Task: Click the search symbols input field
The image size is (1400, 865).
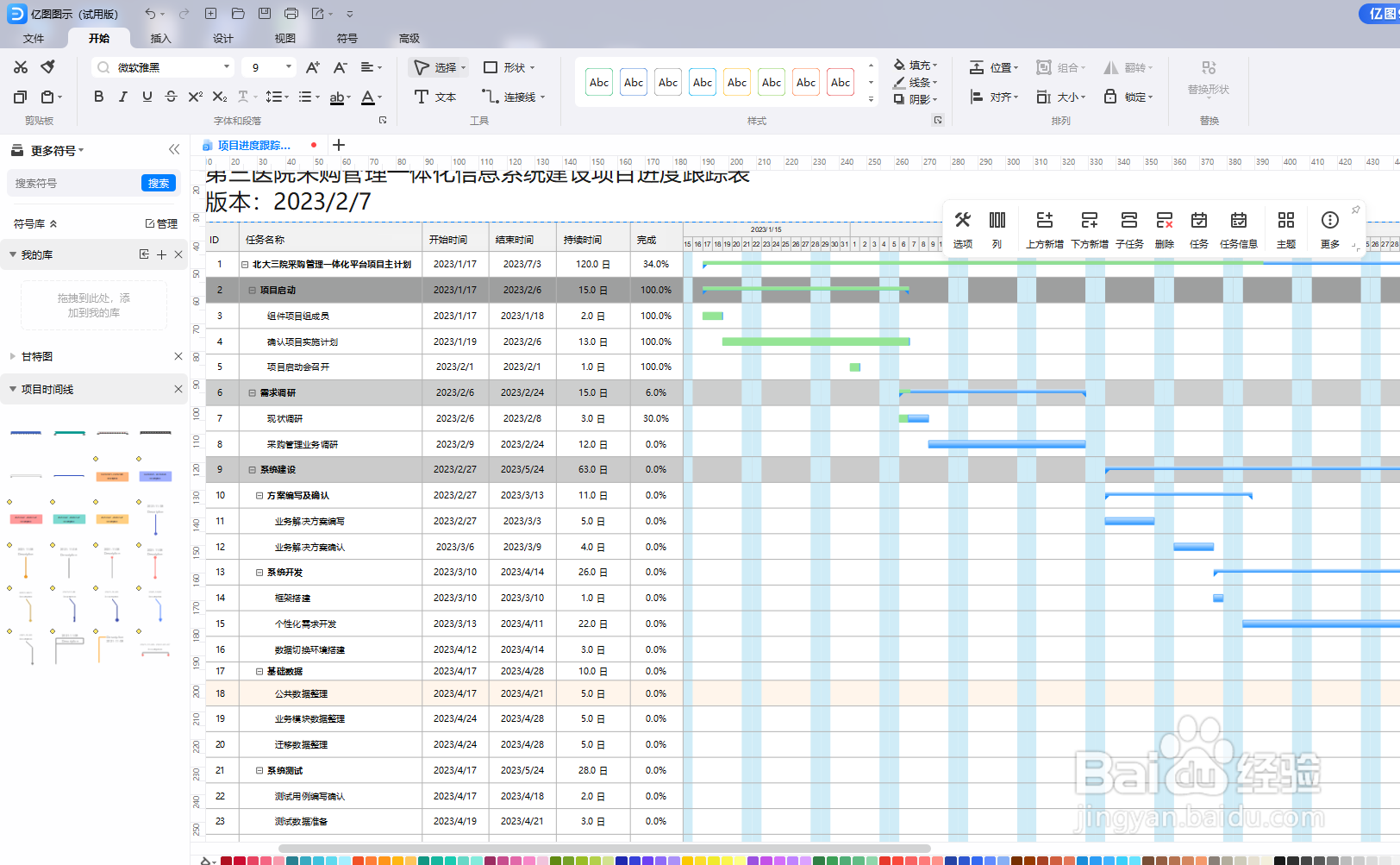Action: [76, 183]
